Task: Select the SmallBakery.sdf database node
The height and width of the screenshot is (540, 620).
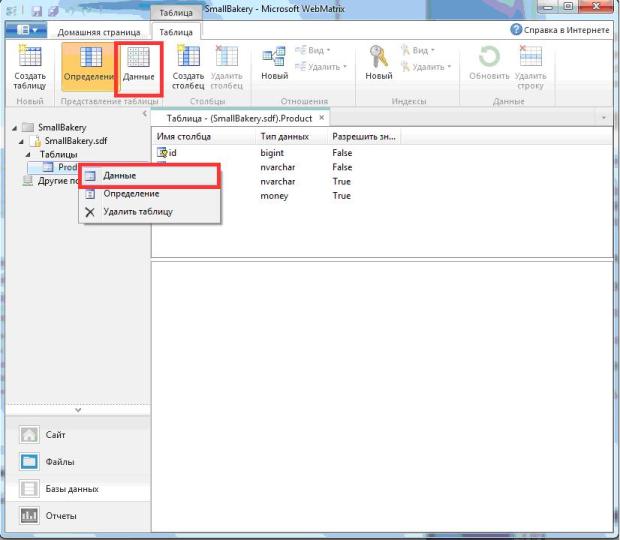Action: pyautogui.click(x=76, y=141)
